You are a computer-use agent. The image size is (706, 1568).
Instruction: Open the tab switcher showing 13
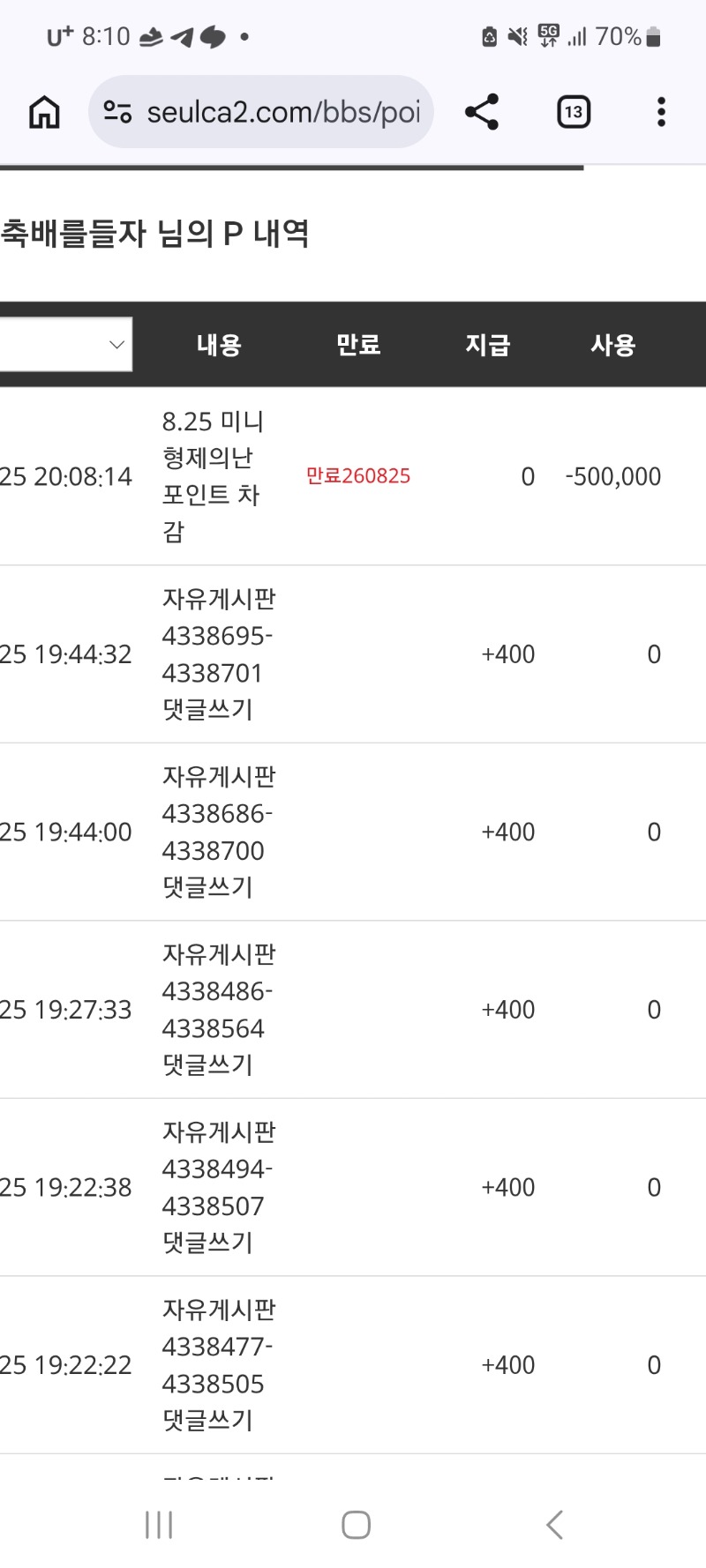click(574, 112)
